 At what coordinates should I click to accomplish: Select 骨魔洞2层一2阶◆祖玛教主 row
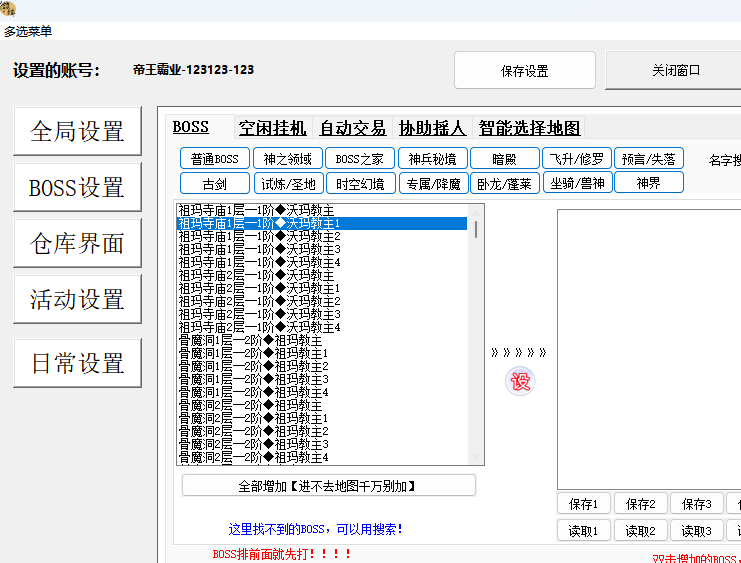[322, 406]
